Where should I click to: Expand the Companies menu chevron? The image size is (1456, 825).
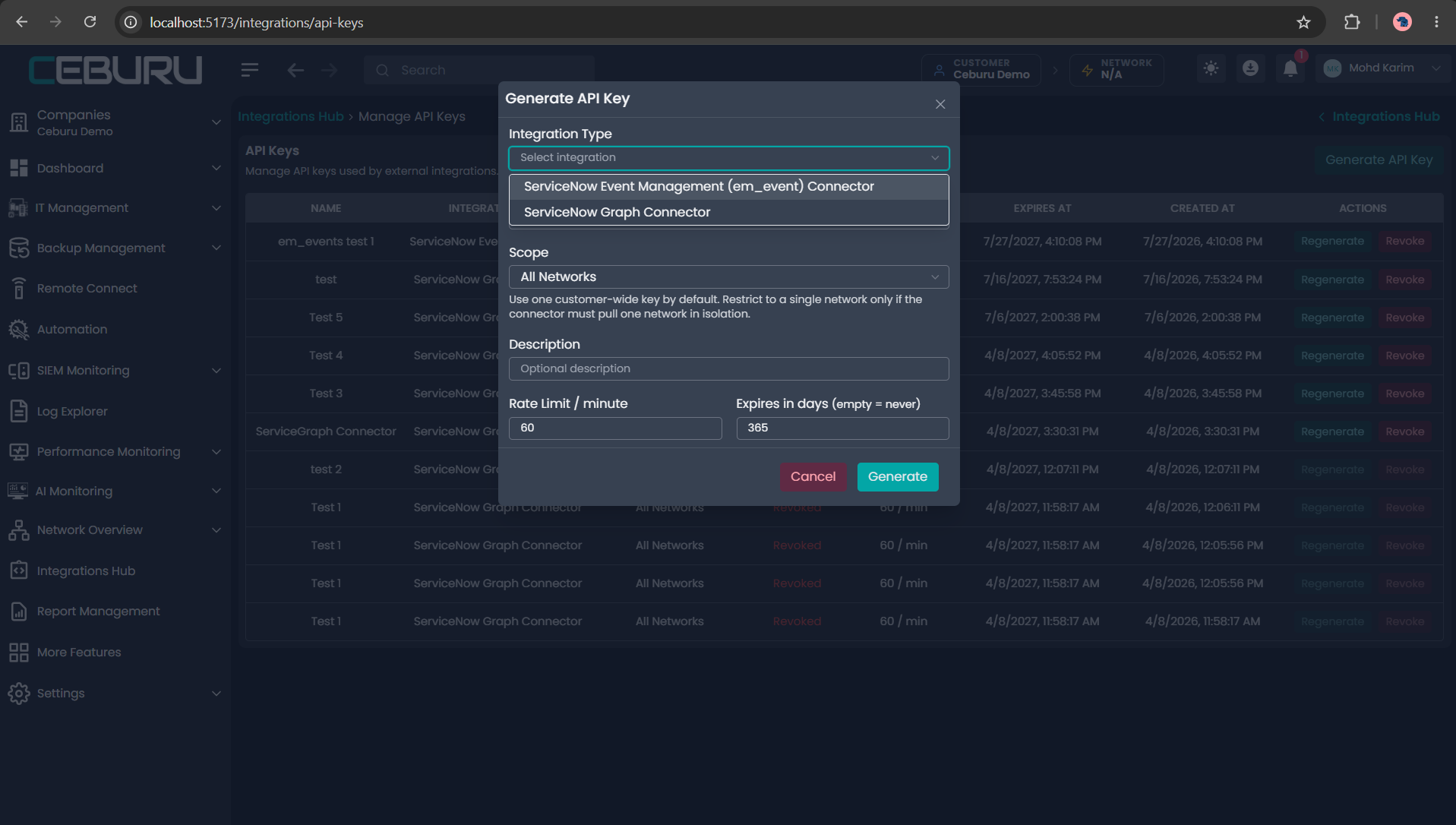(216, 122)
